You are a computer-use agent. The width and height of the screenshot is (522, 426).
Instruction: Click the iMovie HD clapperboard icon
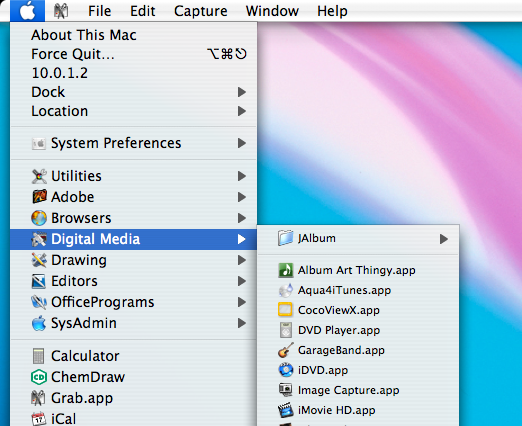tap(286, 410)
